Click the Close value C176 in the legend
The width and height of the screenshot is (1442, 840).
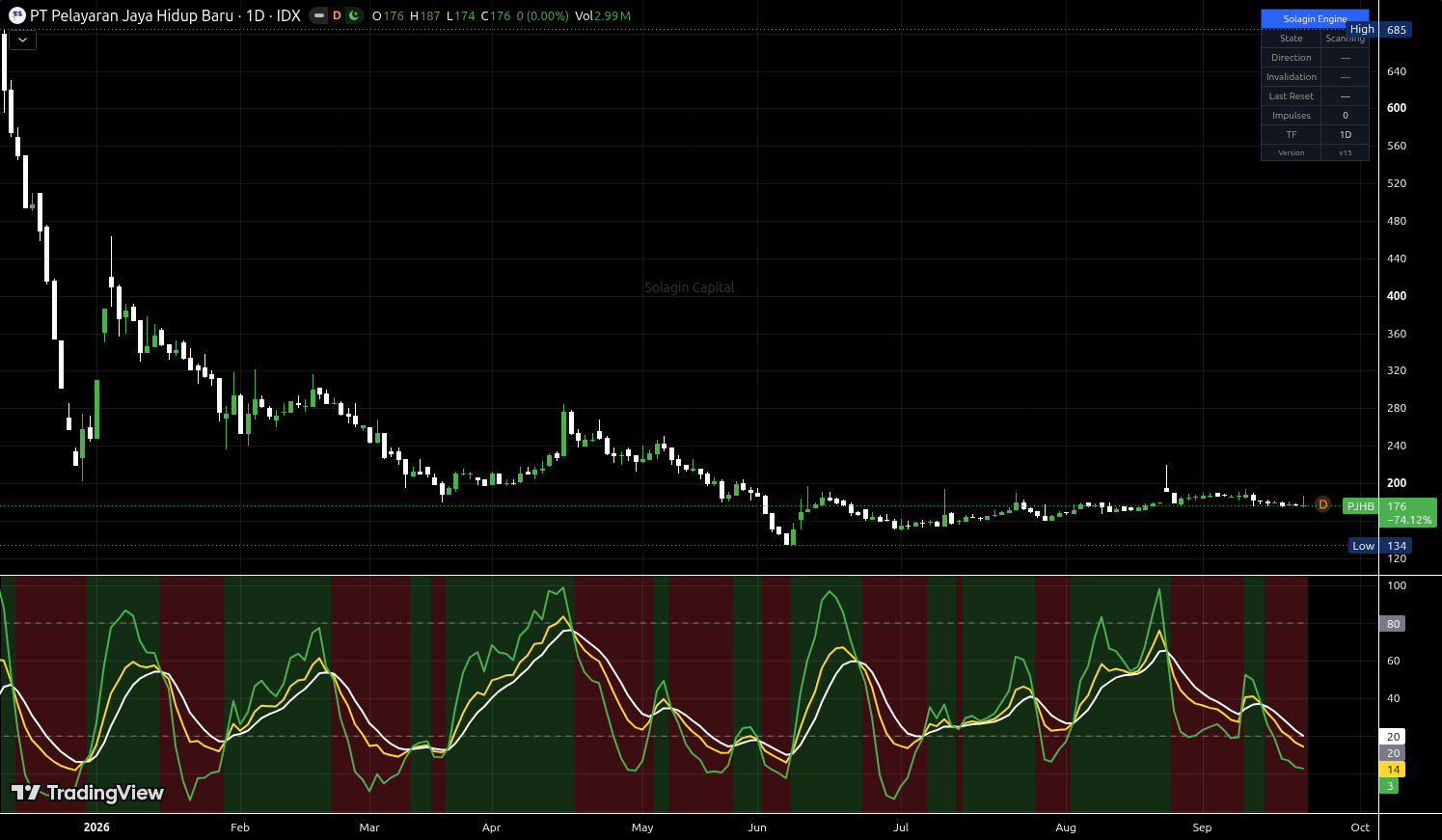click(x=496, y=15)
